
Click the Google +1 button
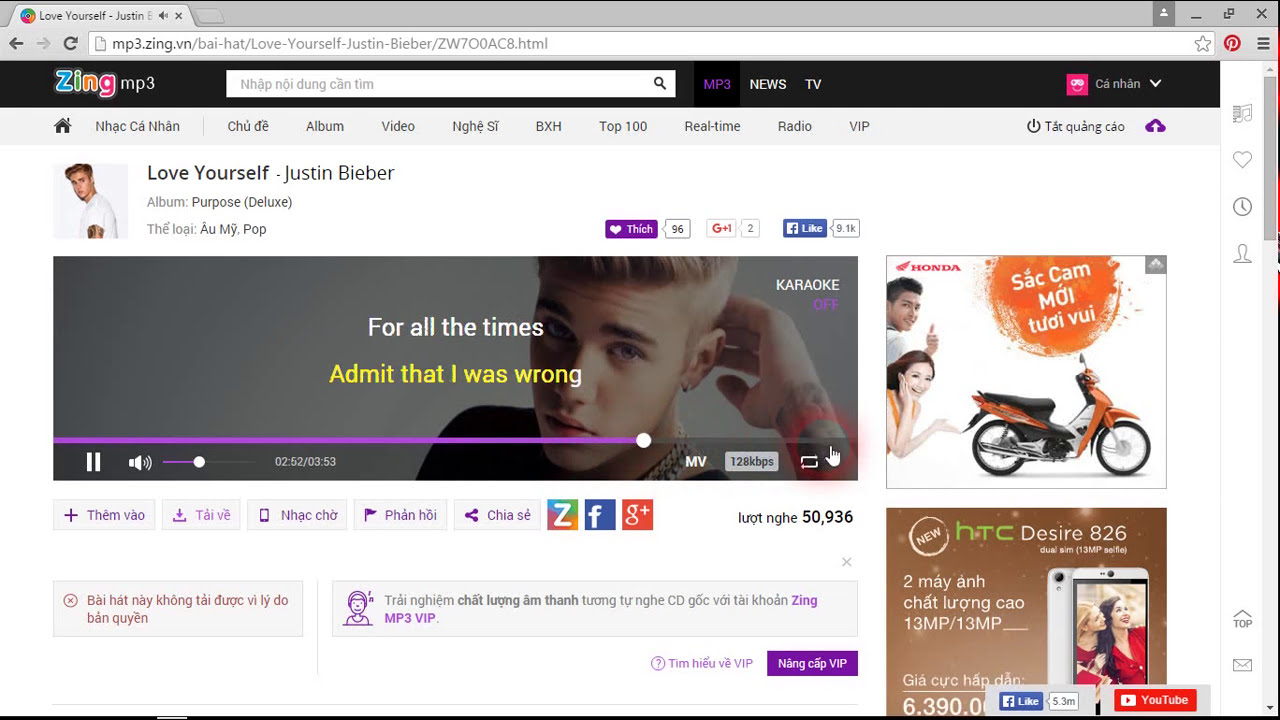point(721,229)
